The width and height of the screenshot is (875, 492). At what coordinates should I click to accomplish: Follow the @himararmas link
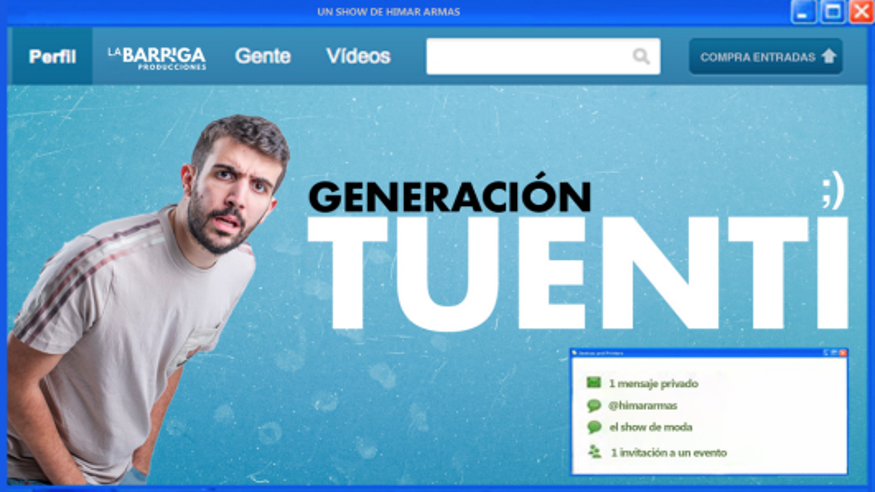643,405
